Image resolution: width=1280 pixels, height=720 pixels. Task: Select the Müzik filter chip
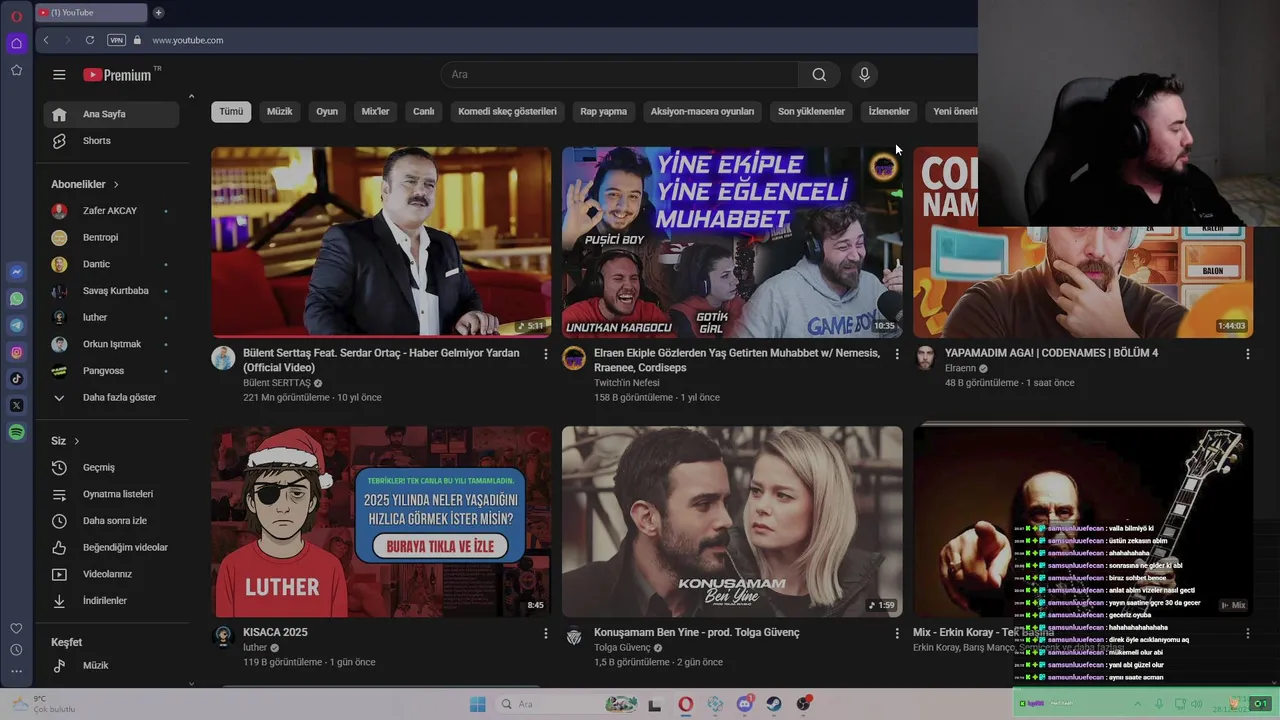tap(280, 112)
